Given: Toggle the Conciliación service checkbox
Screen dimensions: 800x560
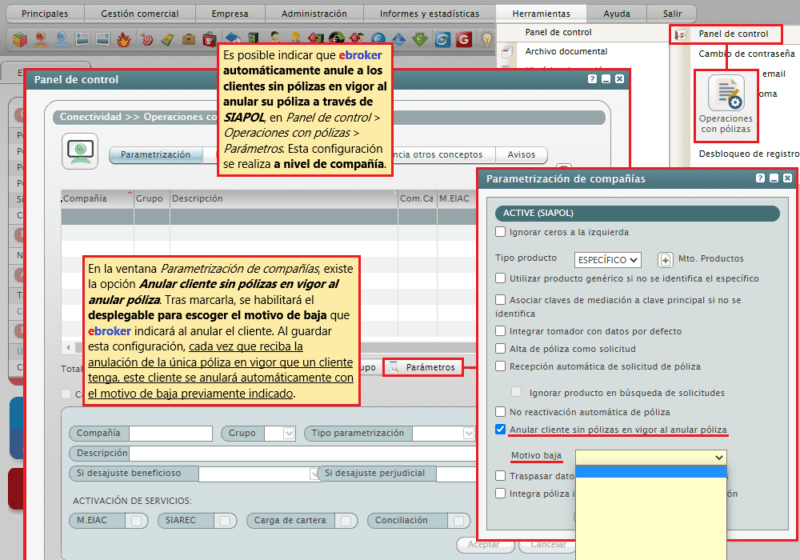Looking at the screenshot, I should [x=459, y=521].
